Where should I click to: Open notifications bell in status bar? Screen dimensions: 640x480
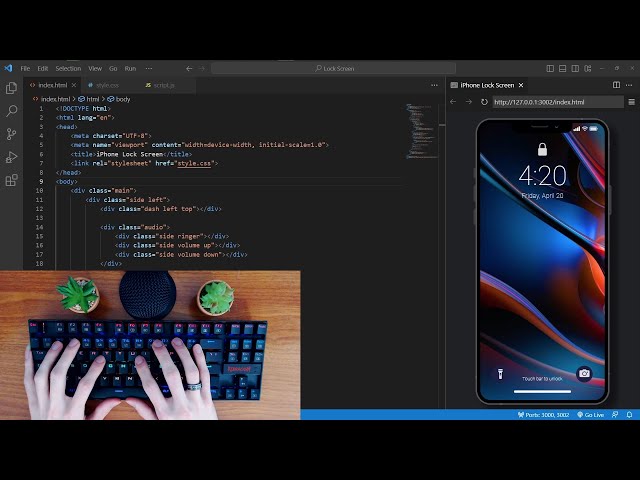pyautogui.click(x=629, y=415)
